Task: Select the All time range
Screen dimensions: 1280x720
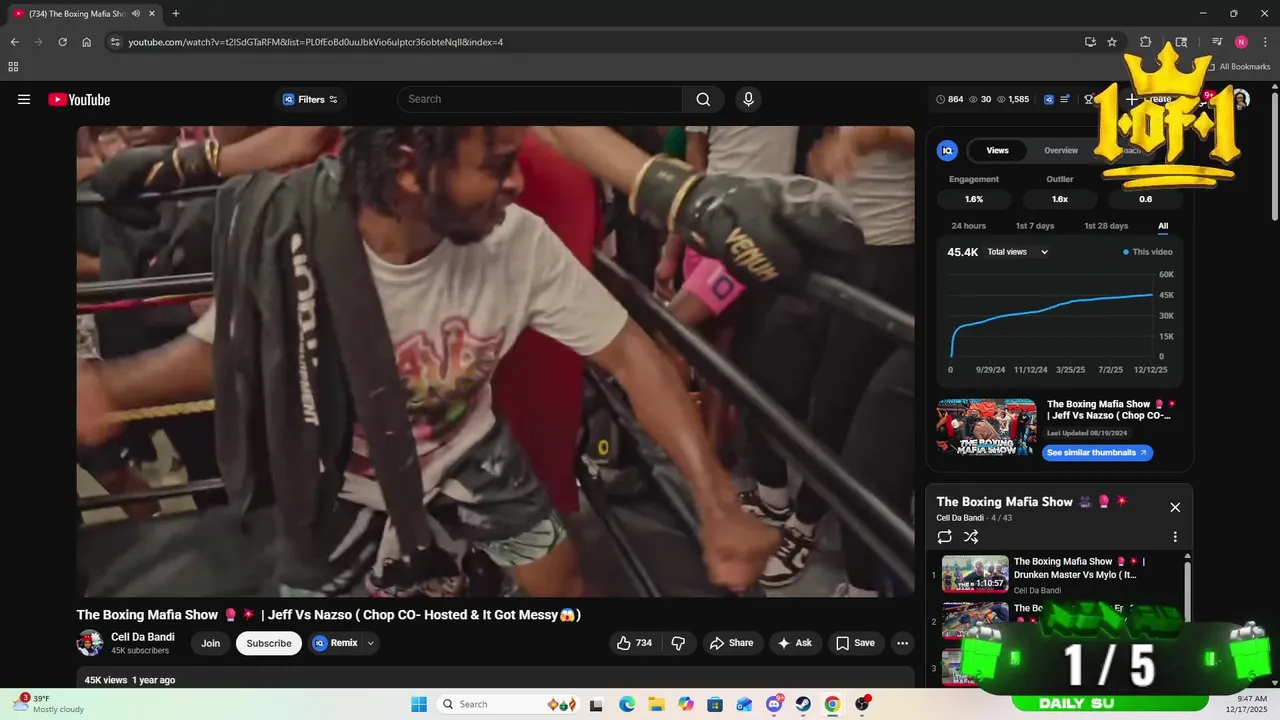Action: [x=1163, y=226]
